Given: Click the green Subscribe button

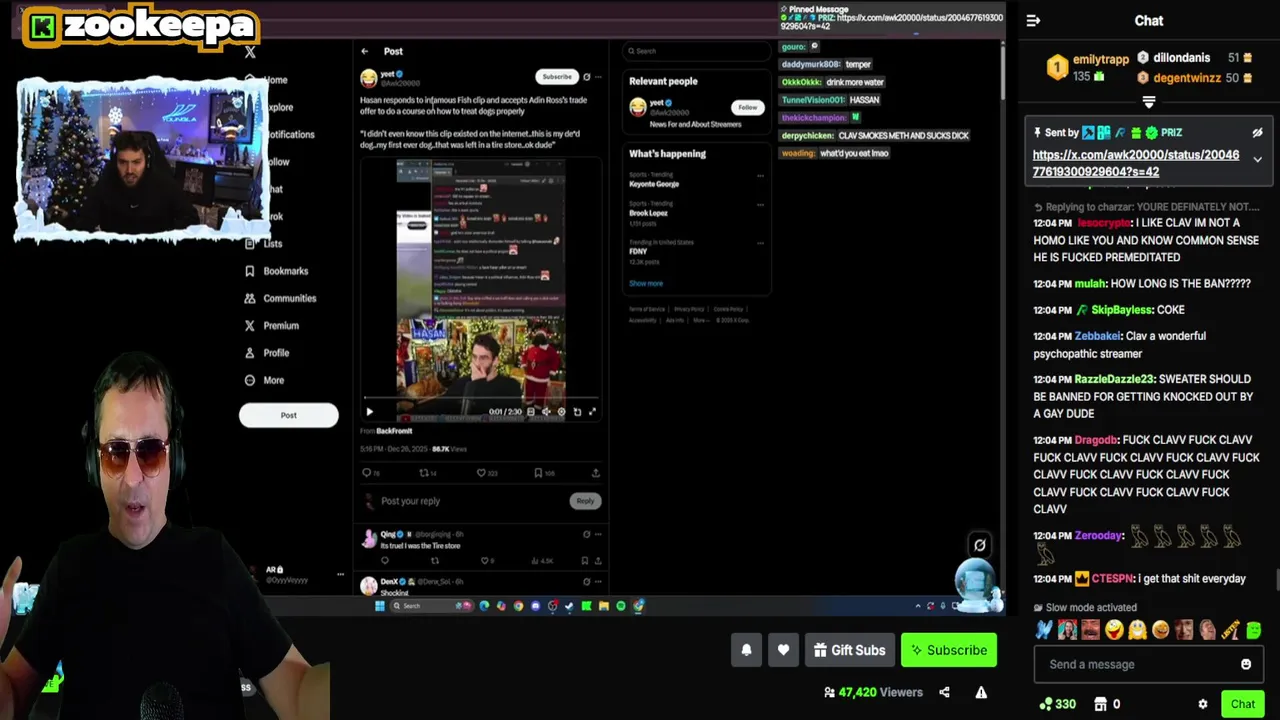Looking at the screenshot, I should click(949, 650).
